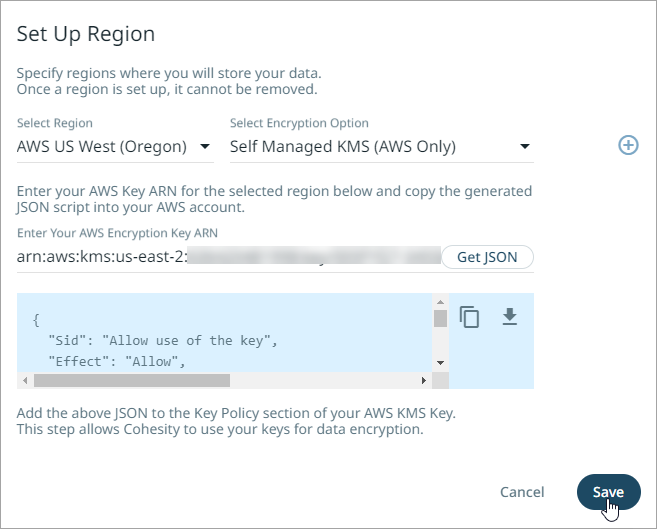
Task: Click the JSON box scroll-left arrow
Action: coord(26,380)
